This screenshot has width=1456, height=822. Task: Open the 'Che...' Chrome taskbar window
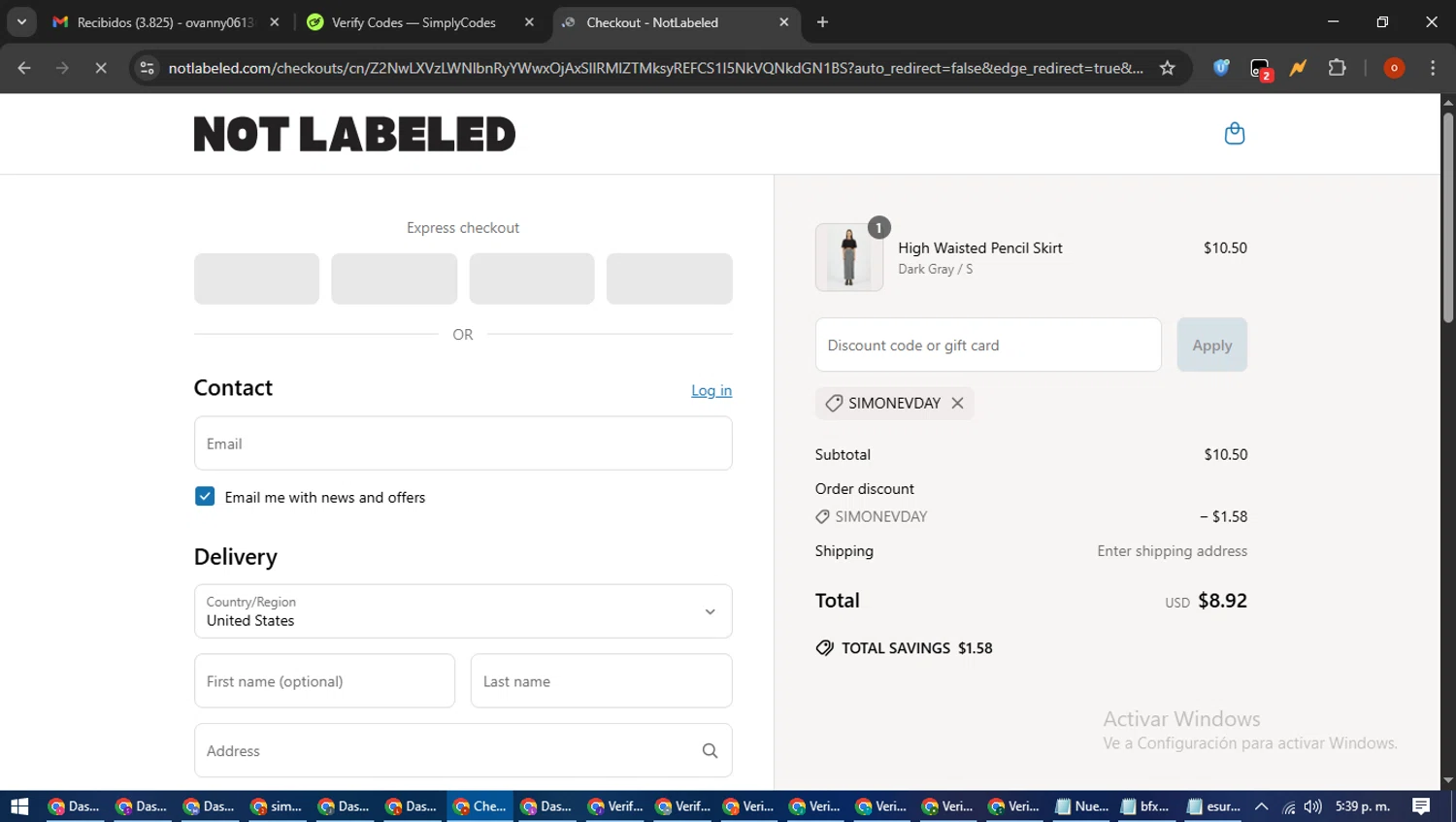pos(480,806)
